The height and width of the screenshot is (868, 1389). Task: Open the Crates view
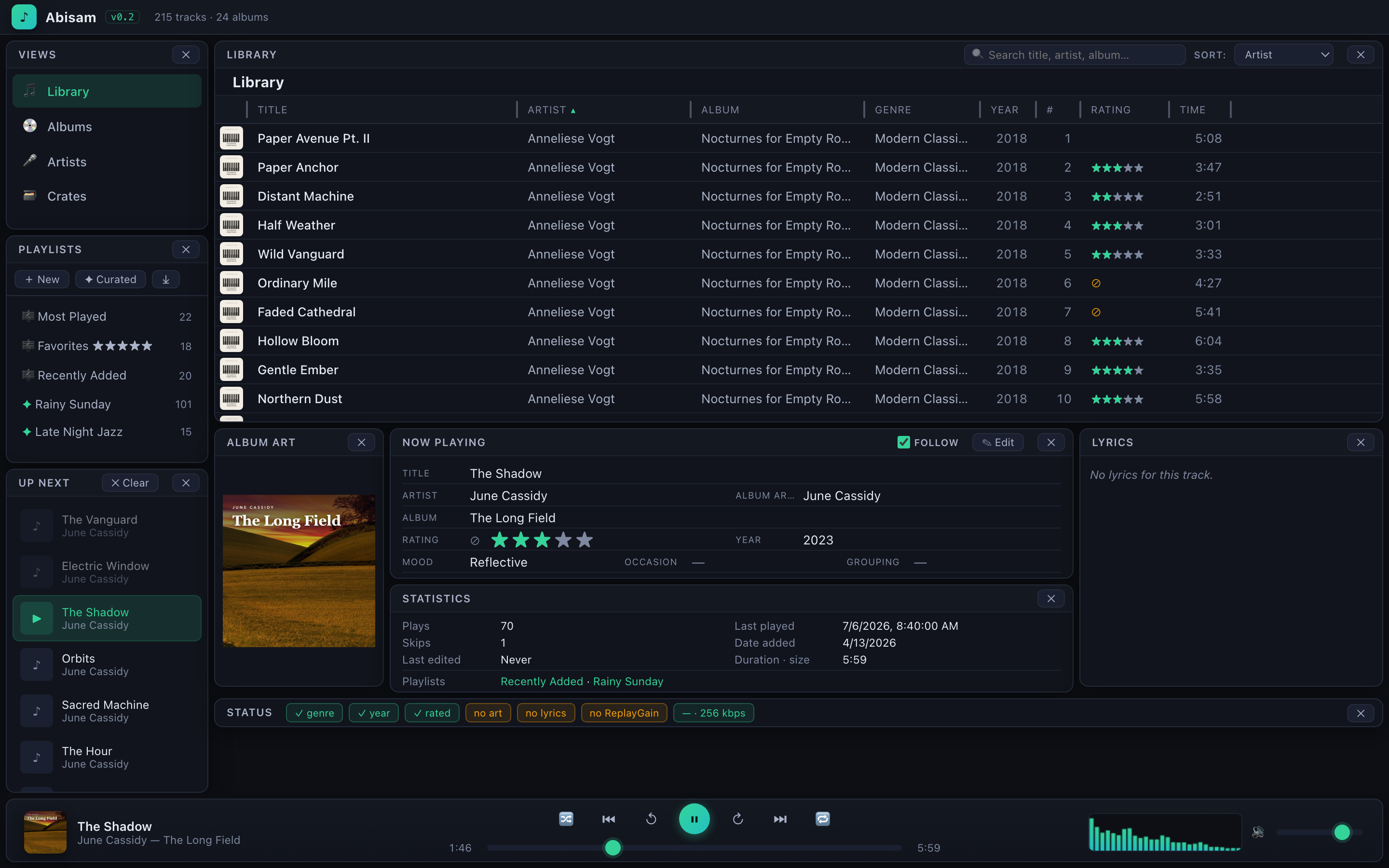pyautogui.click(x=107, y=196)
